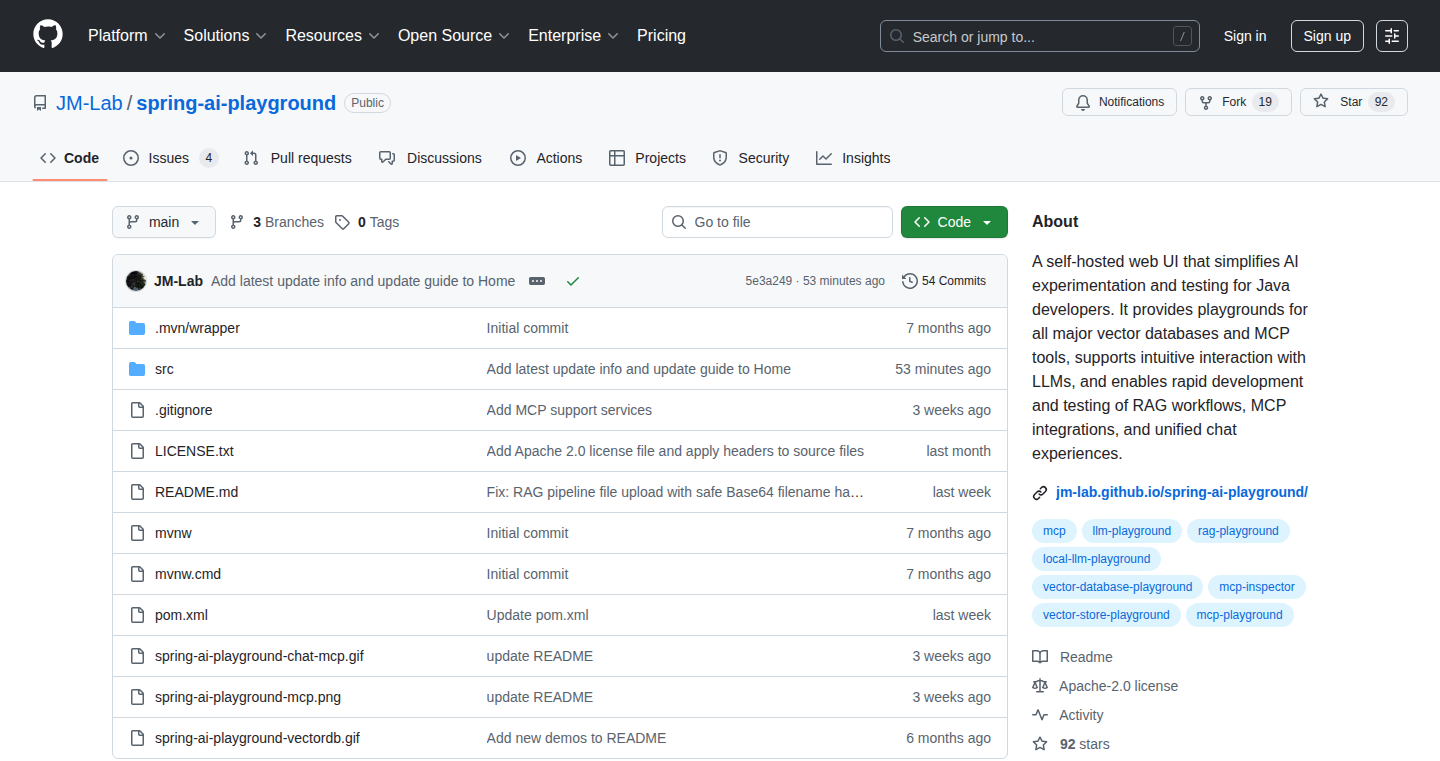Open the Issues tab
This screenshot has height=761, width=1440.
coord(170,158)
